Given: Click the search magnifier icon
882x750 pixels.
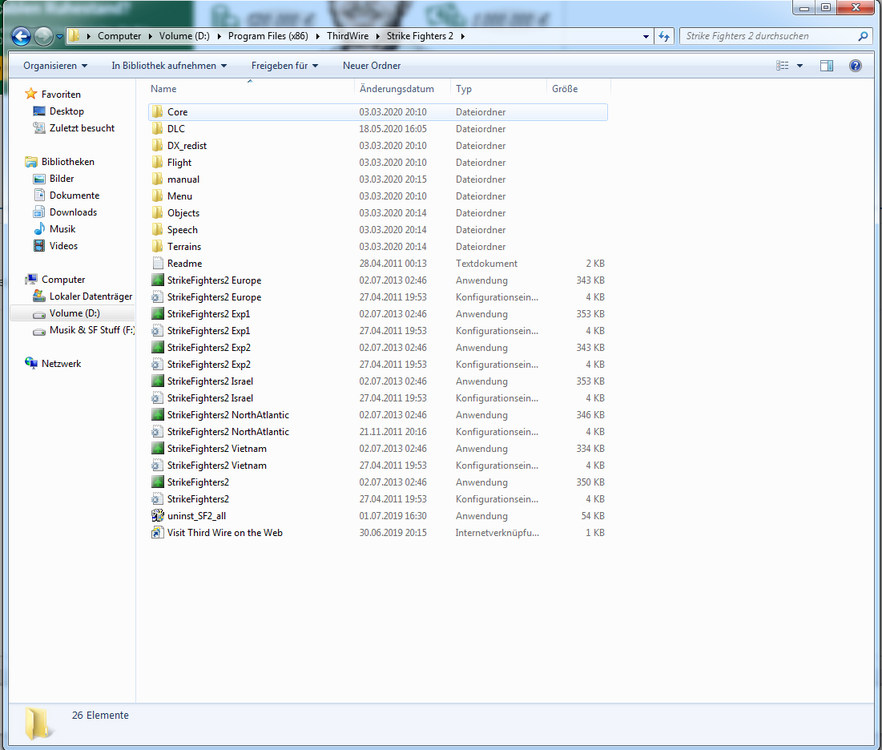Looking at the screenshot, I should pos(863,36).
